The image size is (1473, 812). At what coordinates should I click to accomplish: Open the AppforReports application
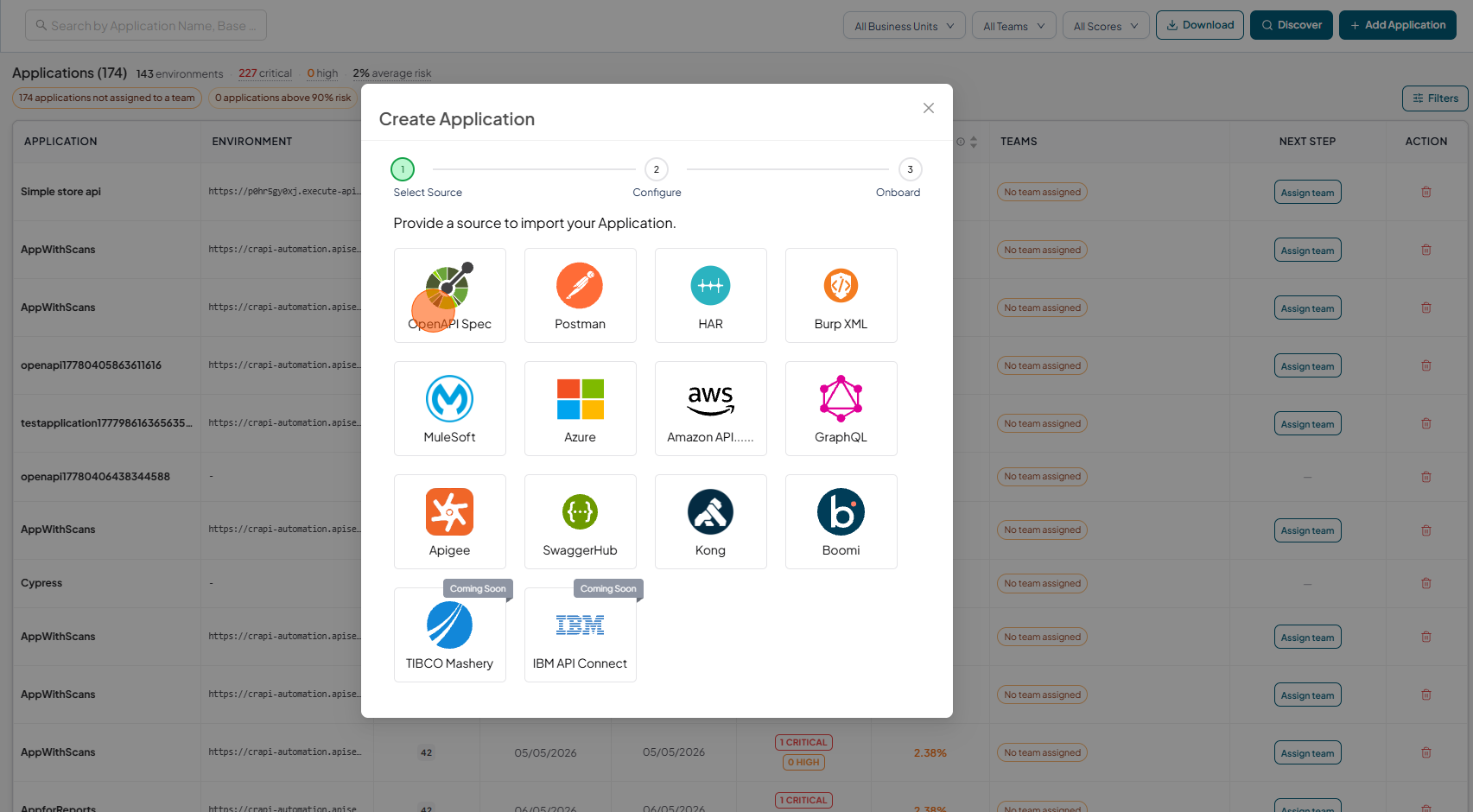click(58, 809)
